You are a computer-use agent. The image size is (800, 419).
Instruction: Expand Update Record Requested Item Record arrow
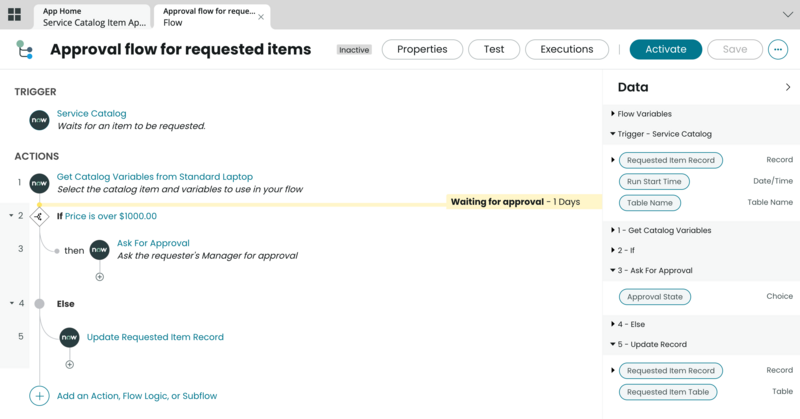pyautogui.click(x=612, y=371)
